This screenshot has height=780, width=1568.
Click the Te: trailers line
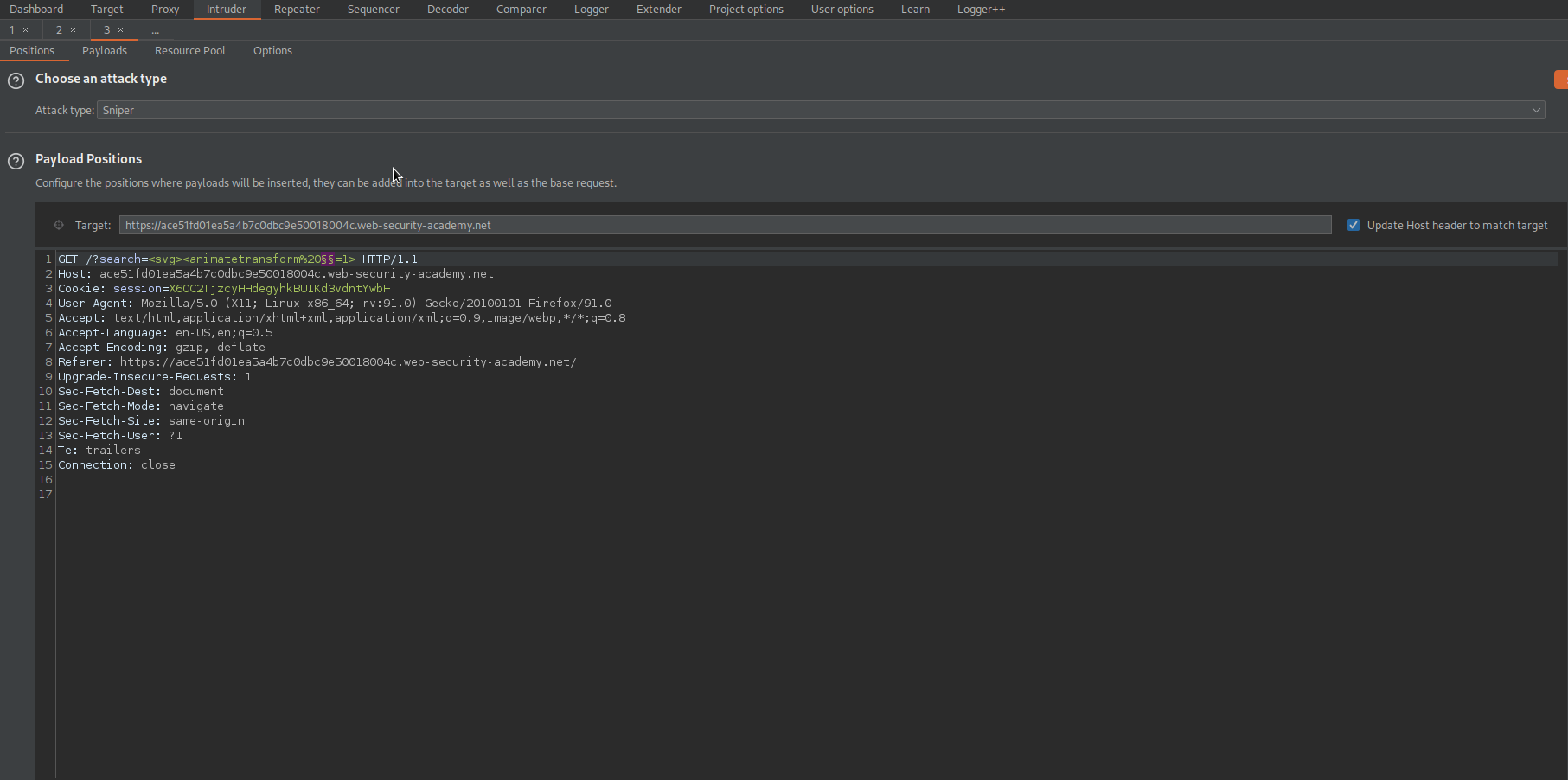(99, 451)
